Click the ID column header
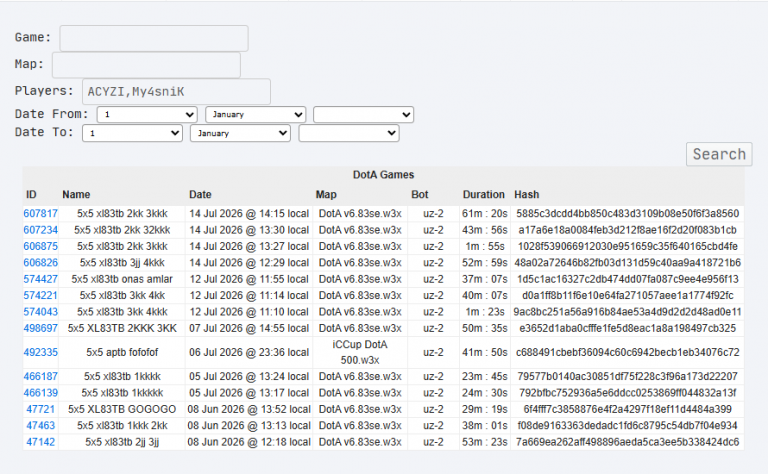This screenshot has height=474, width=768. [31, 194]
